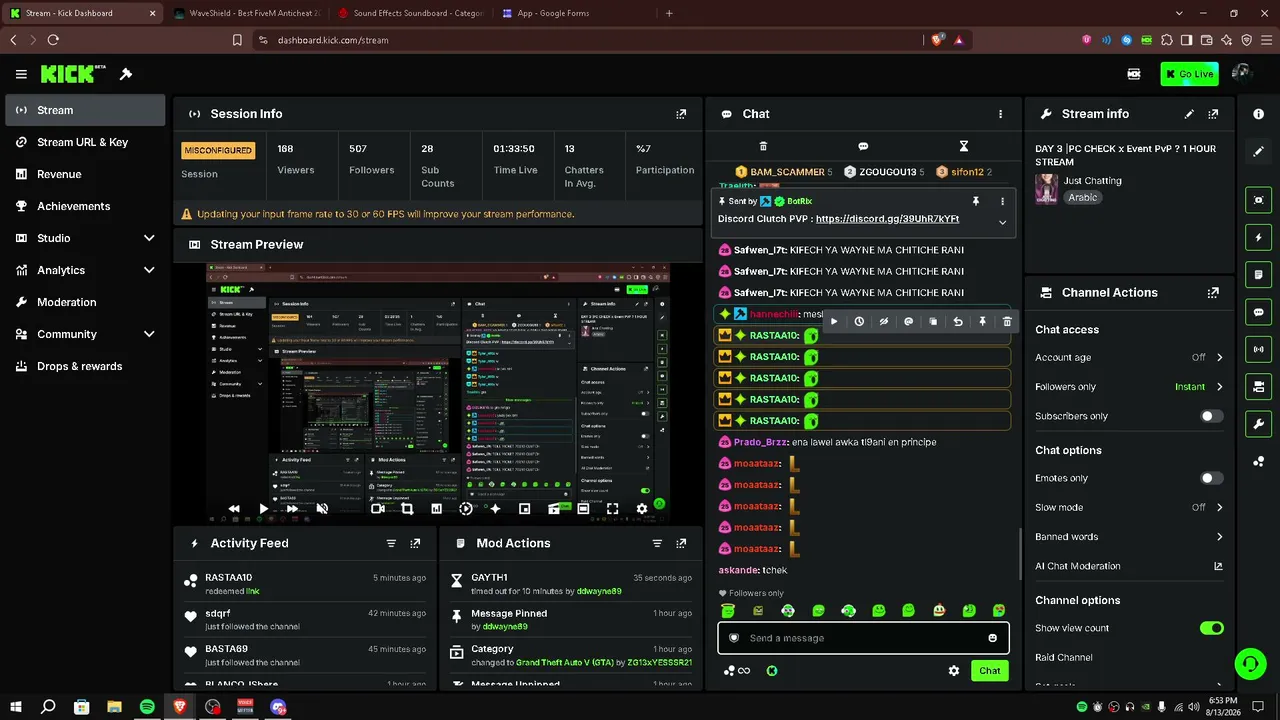Image resolution: width=1280 pixels, height=720 pixels.
Task: Pop out the Stream info panel
Action: pyautogui.click(x=1213, y=114)
